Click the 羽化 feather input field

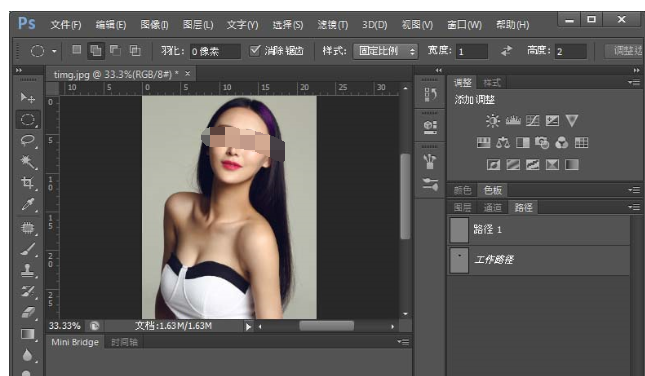215,51
